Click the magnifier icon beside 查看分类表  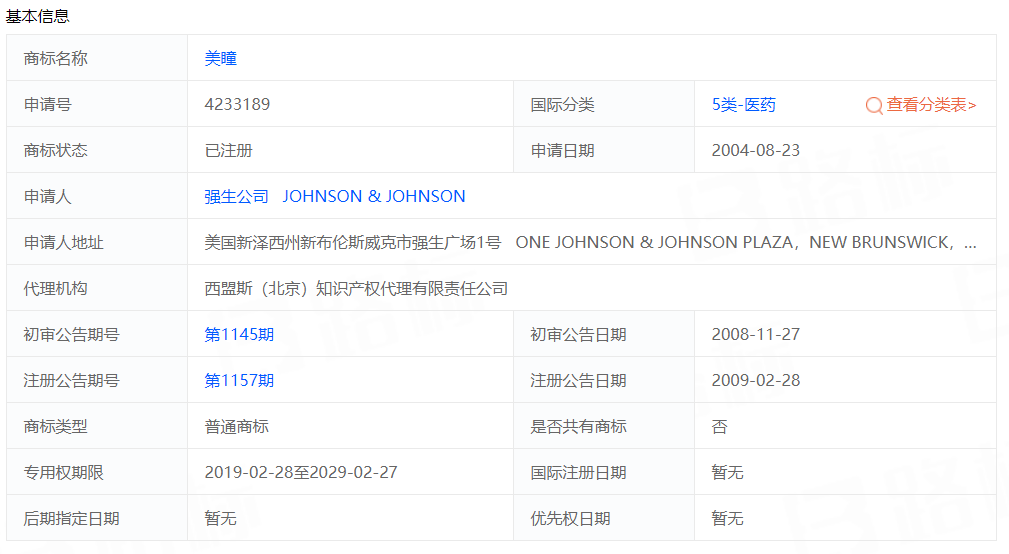coord(874,106)
